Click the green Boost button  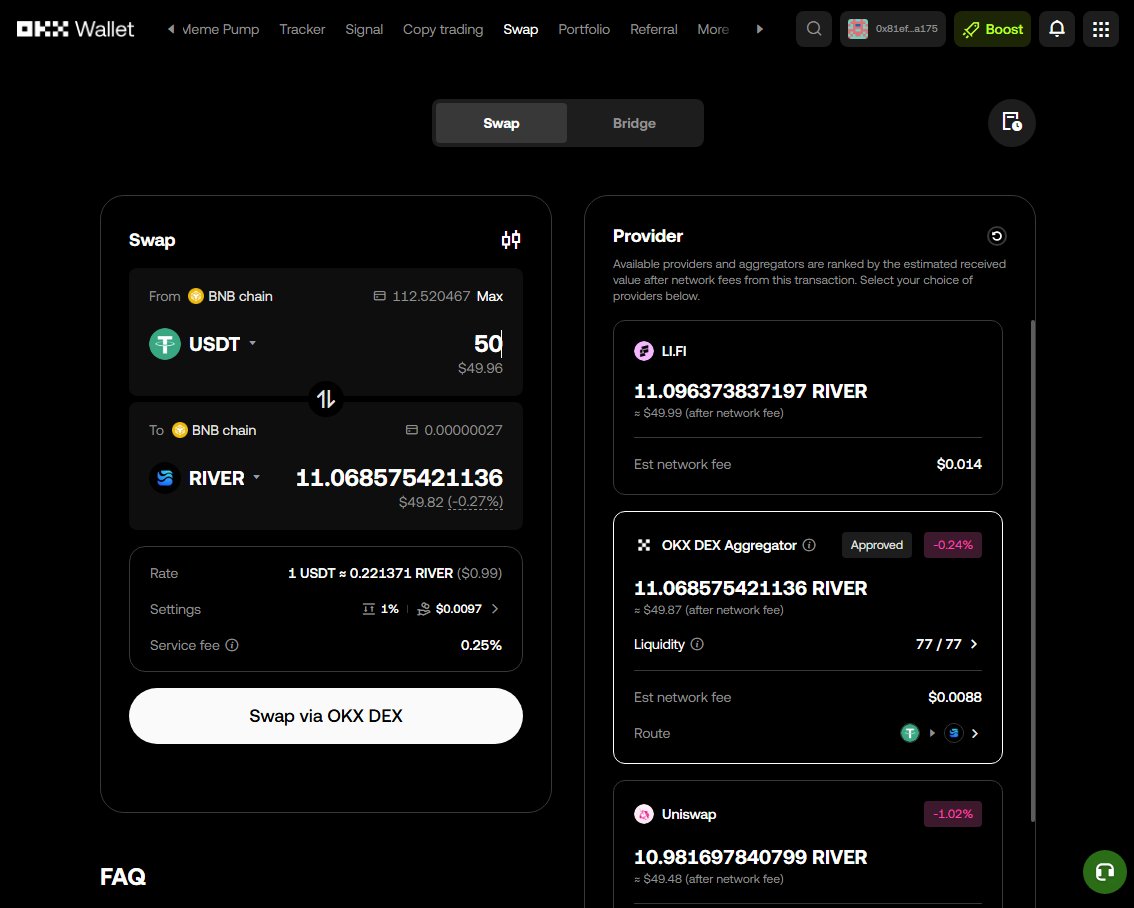pyautogui.click(x=992, y=29)
